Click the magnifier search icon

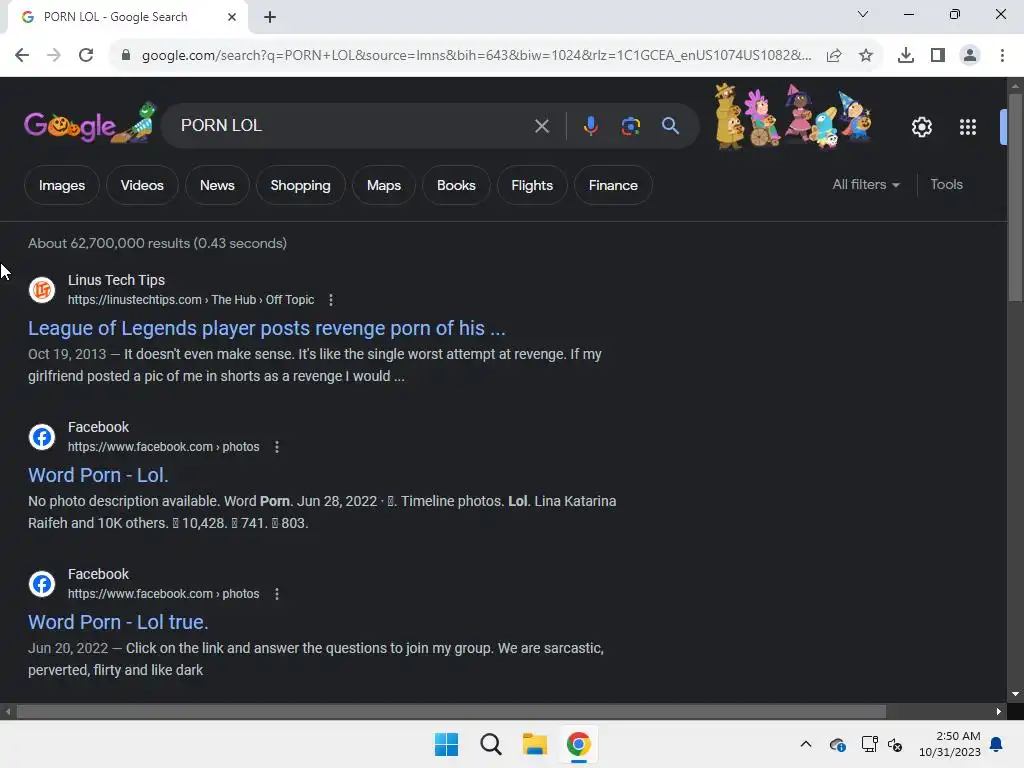click(x=670, y=125)
